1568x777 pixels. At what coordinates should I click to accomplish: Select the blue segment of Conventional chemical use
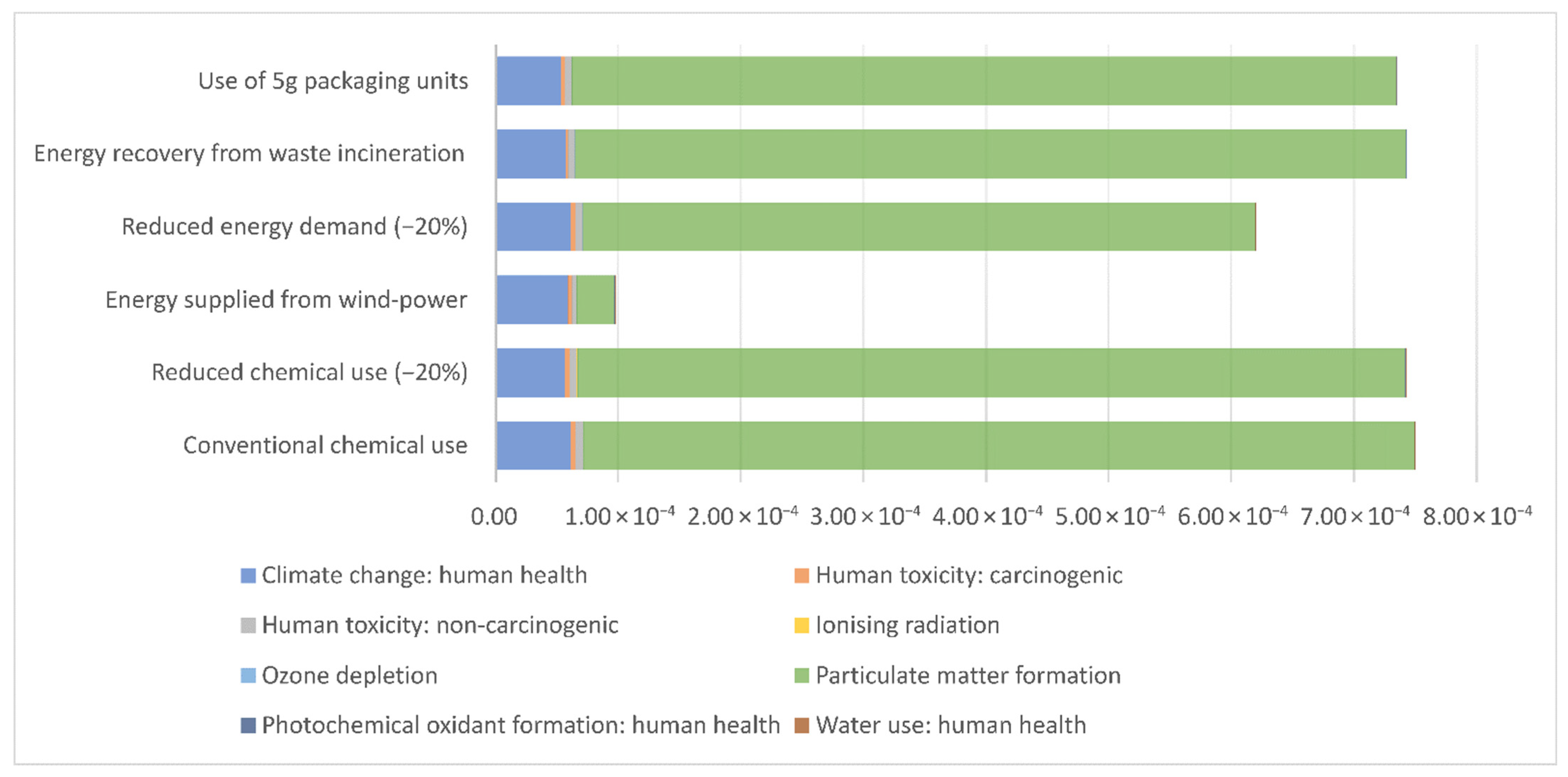[x=533, y=446]
